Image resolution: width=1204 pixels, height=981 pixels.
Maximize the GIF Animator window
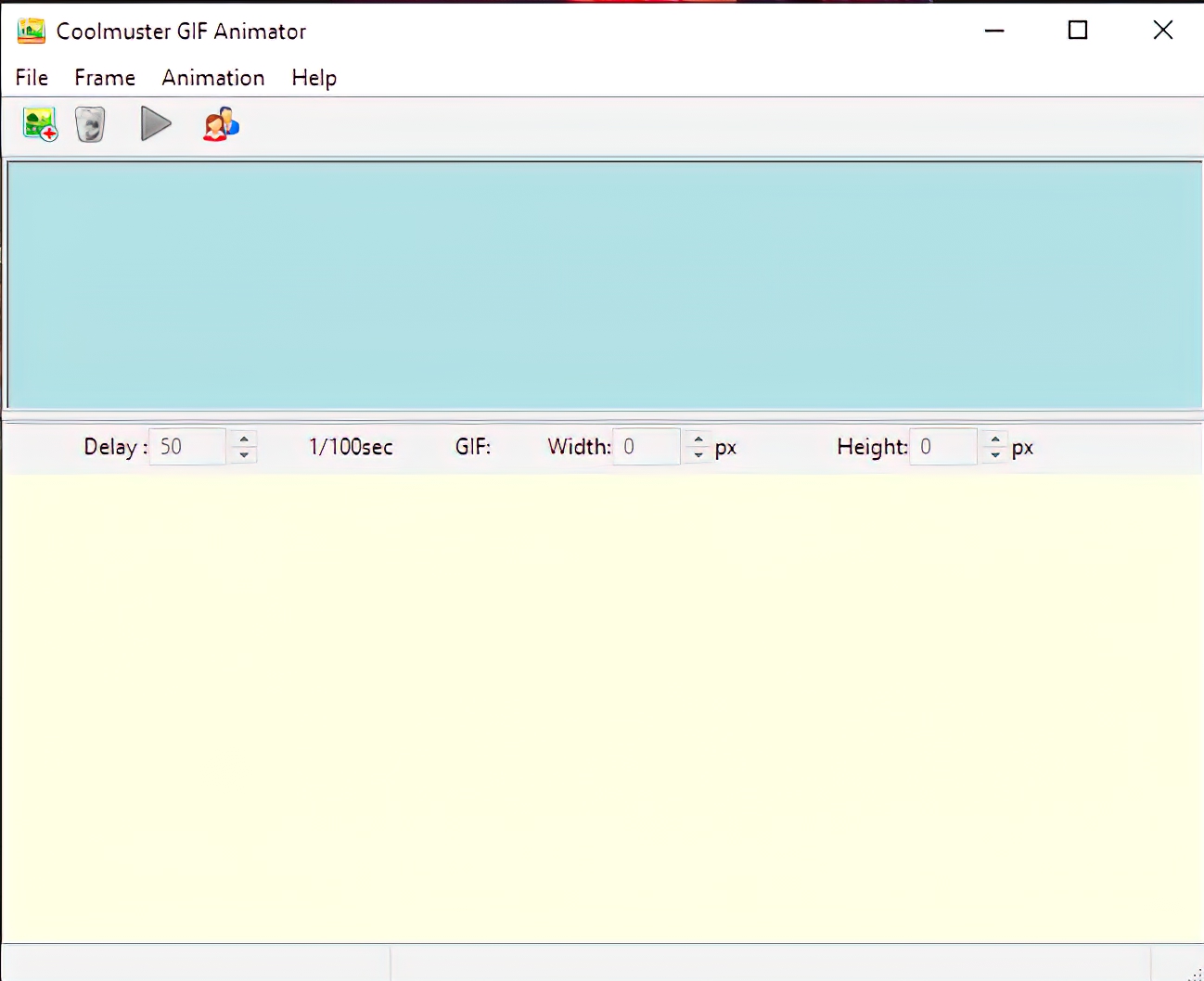[x=1078, y=31]
